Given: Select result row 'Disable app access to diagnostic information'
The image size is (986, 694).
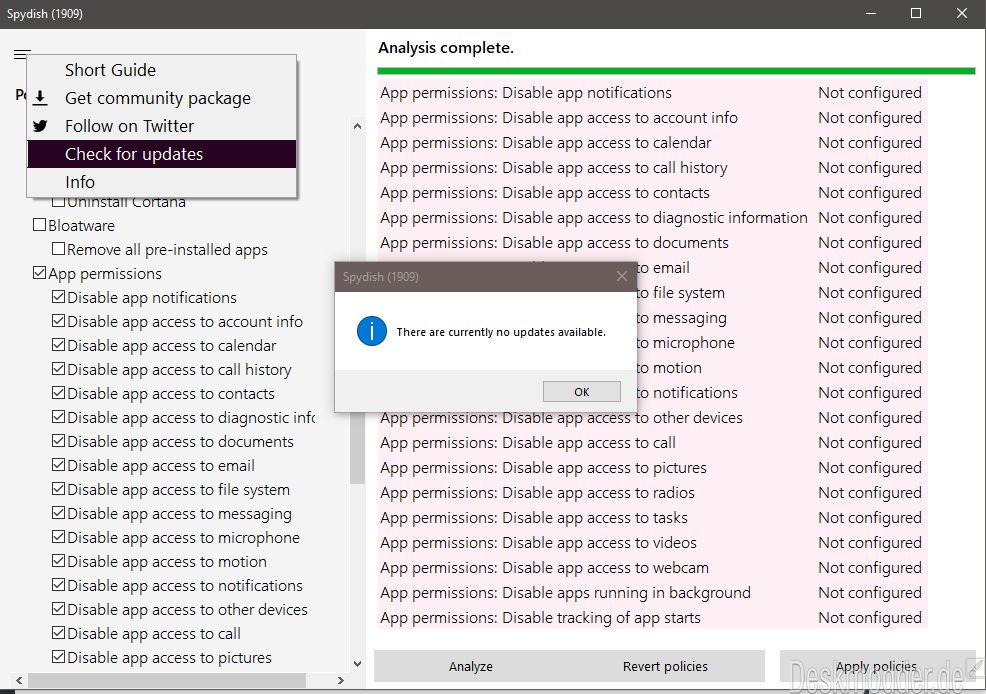Looking at the screenshot, I should [x=652, y=218].
